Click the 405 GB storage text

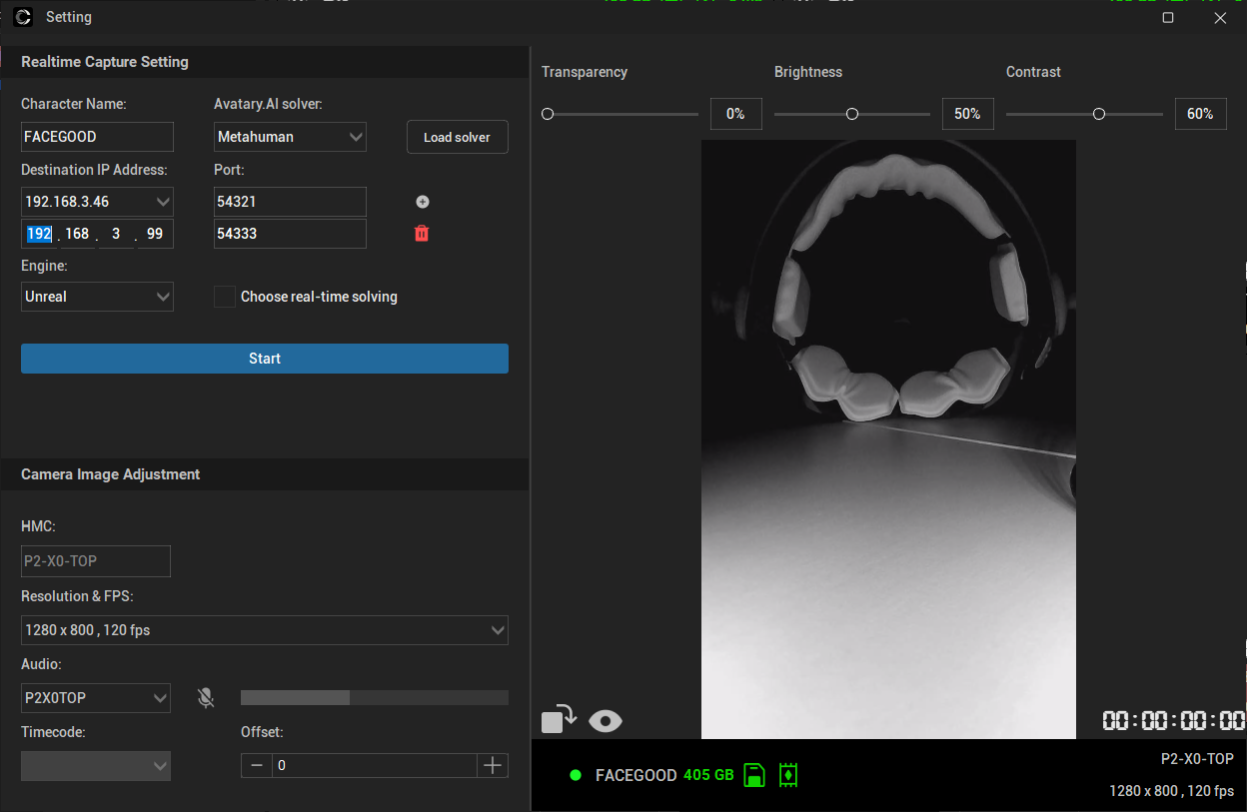coord(708,775)
